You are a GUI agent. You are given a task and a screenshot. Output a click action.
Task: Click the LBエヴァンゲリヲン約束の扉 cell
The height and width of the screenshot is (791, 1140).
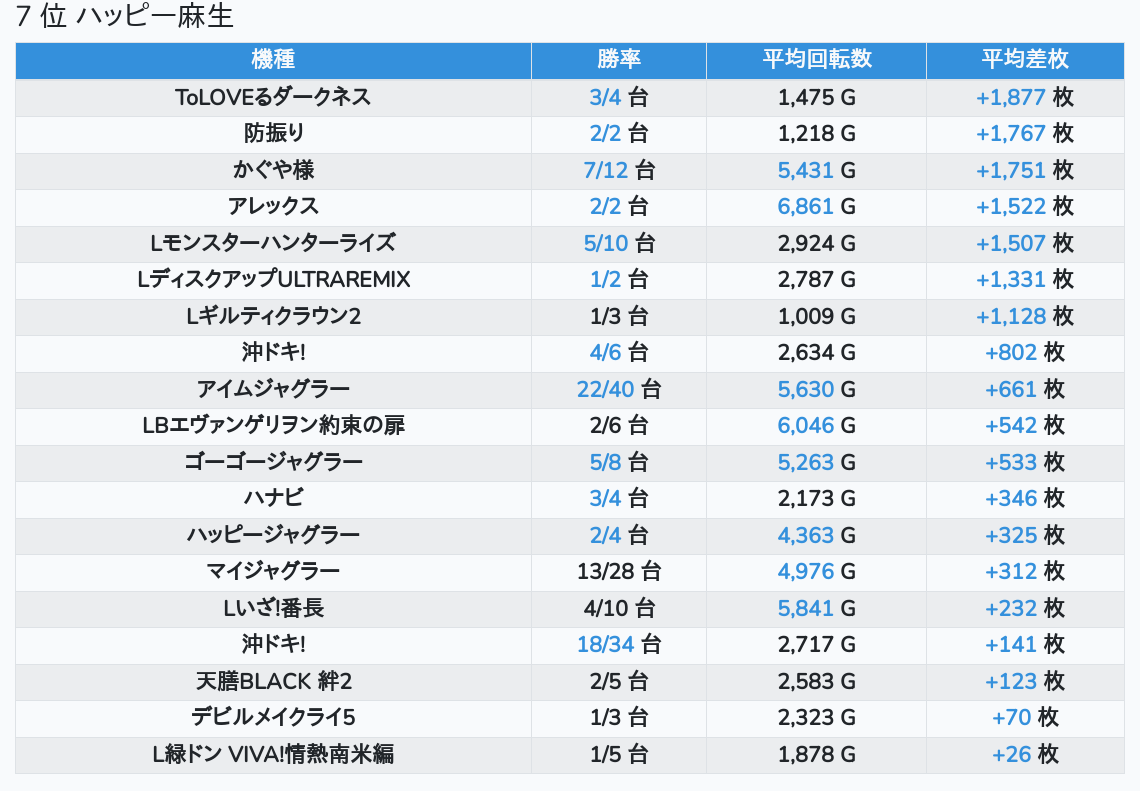[x=273, y=426]
